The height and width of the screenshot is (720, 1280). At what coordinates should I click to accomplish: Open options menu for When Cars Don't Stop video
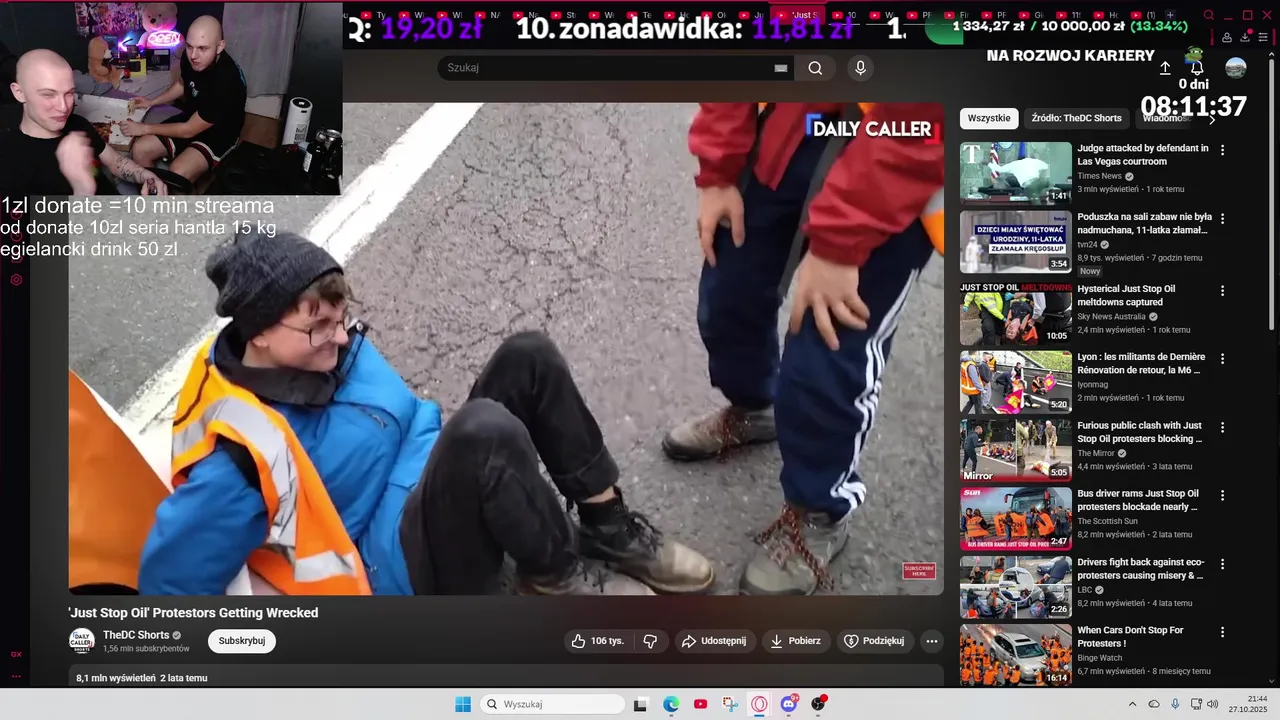[x=1222, y=632]
